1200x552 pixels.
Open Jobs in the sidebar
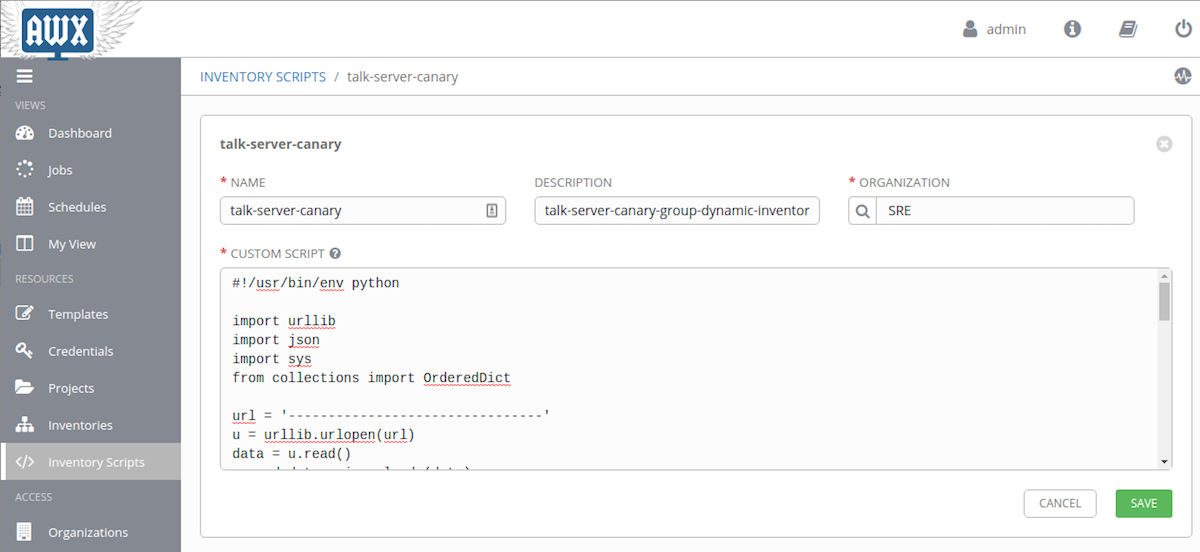pos(90,170)
